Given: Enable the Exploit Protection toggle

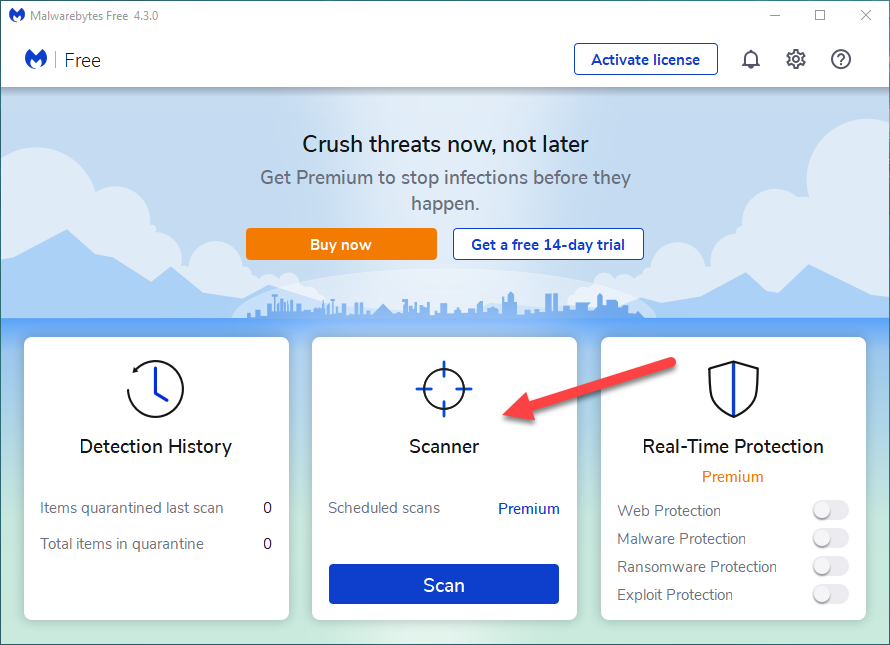Looking at the screenshot, I should pyautogui.click(x=830, y=595).
